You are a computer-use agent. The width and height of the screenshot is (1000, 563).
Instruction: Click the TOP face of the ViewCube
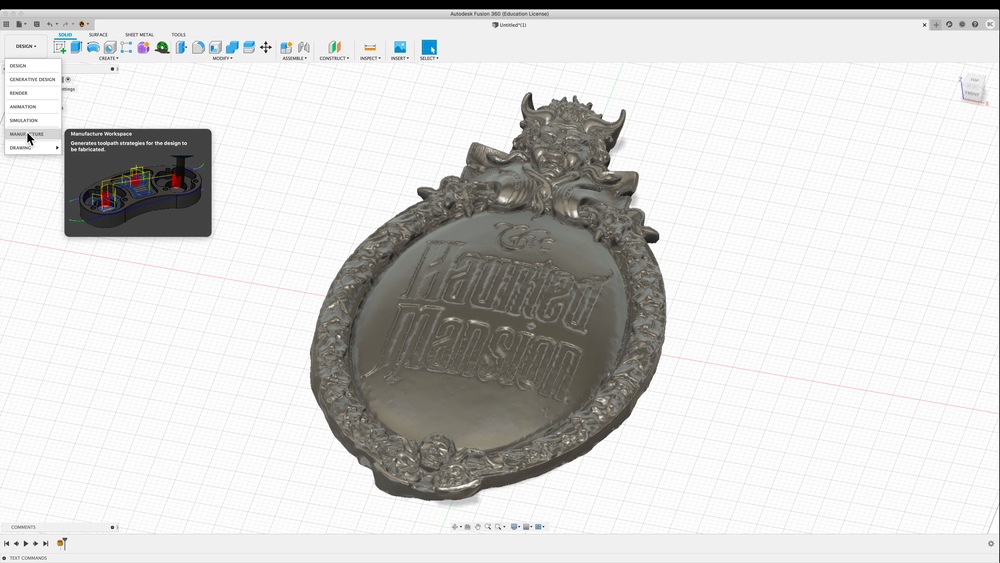point(974,80)
